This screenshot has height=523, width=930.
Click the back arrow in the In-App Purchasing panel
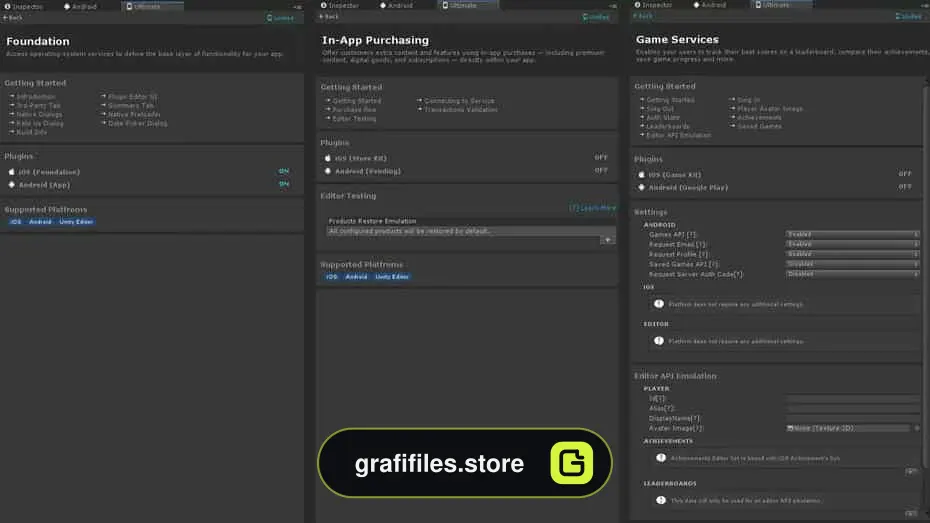click(321, 17)
